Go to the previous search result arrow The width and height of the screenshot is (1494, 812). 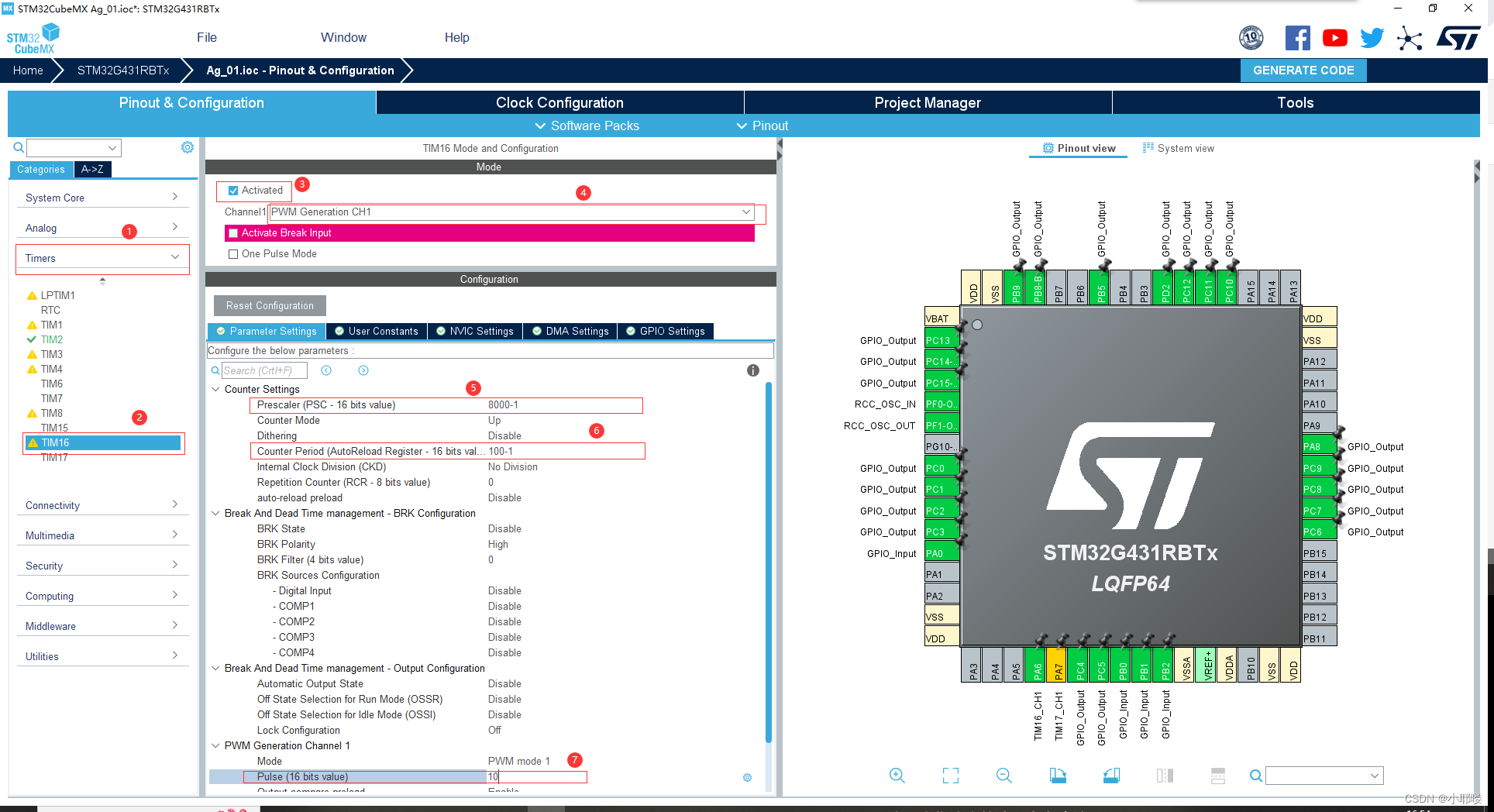pos(326,370)
